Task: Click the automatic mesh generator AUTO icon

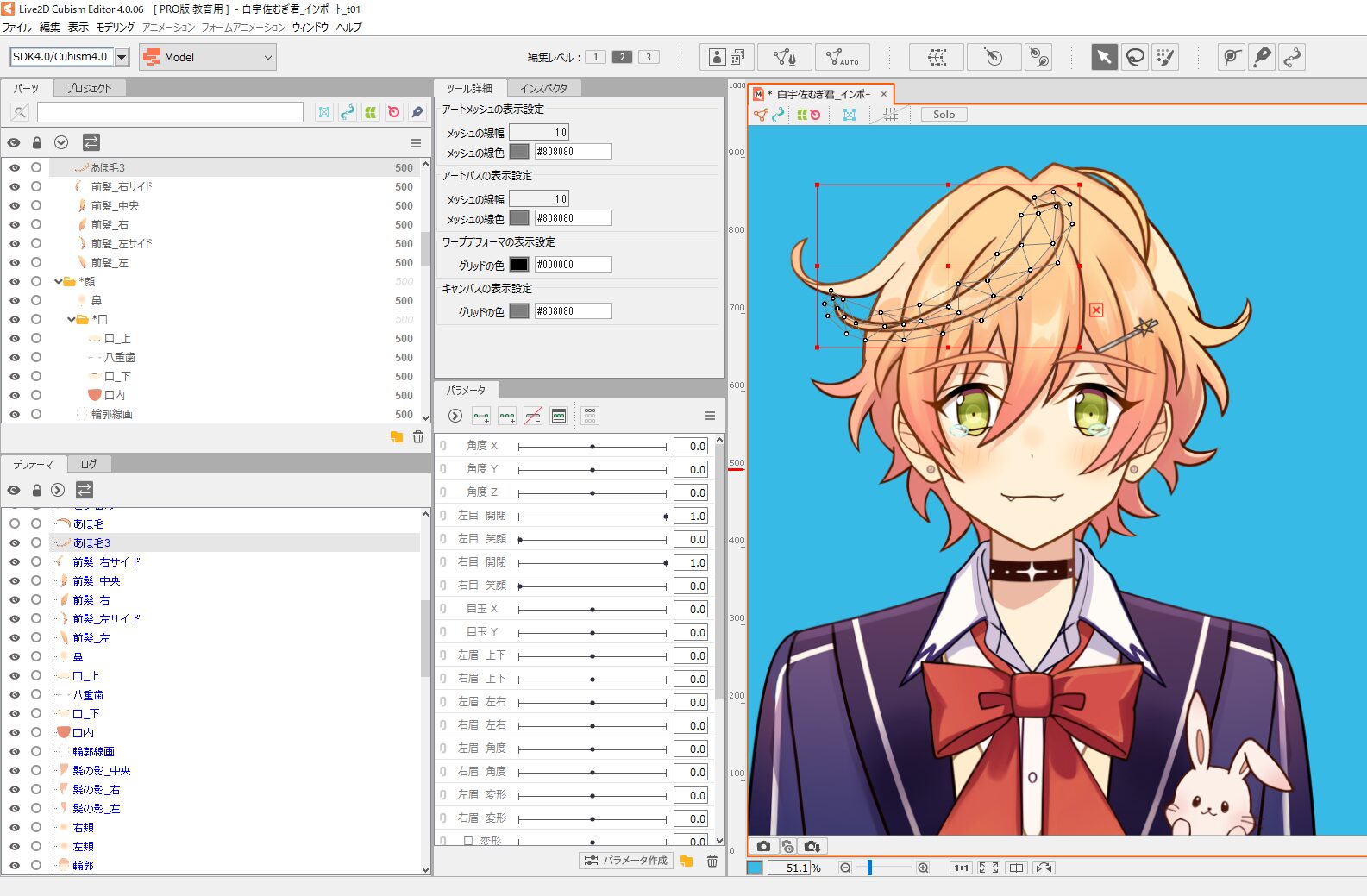Action: [841, 58]
